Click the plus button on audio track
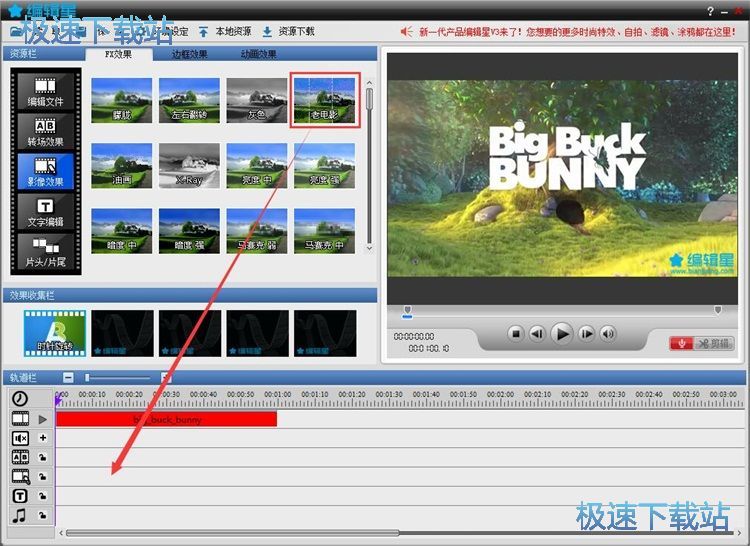The image size is (750, 546). click(43, 437)
